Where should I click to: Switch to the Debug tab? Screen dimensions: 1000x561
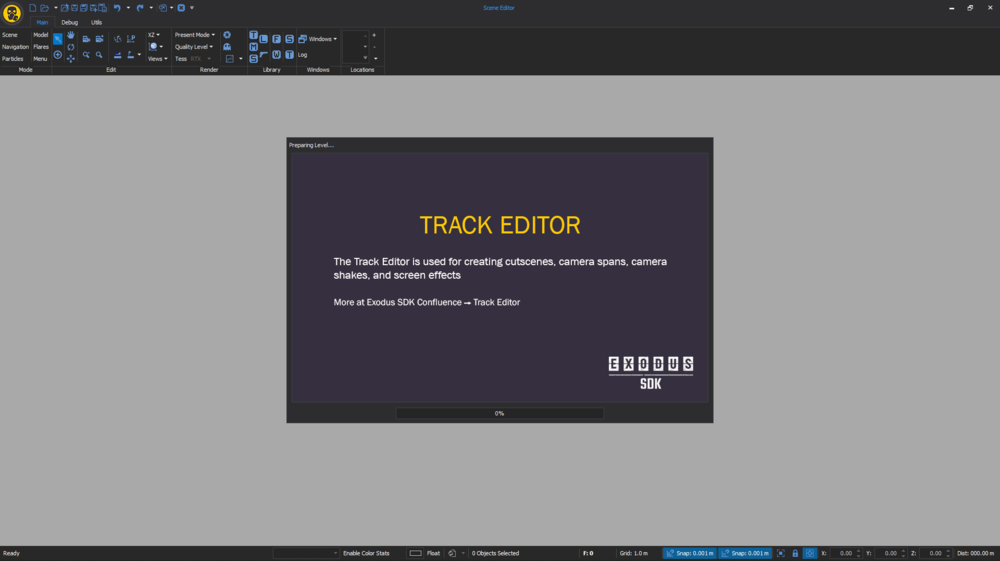tap(69, 22)
